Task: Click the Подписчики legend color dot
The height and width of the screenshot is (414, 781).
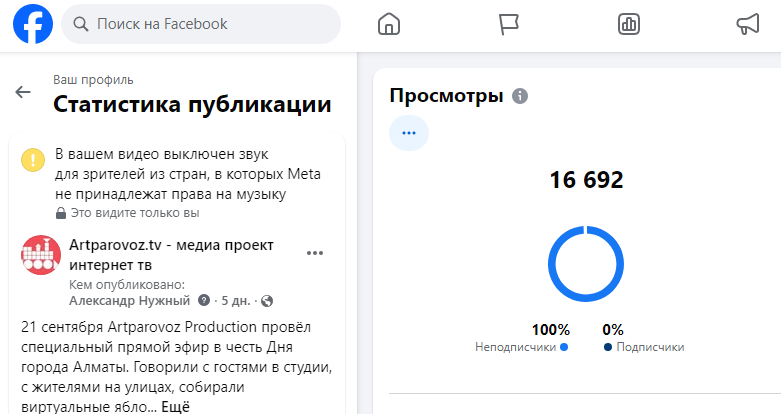Action: click(607, 347)
